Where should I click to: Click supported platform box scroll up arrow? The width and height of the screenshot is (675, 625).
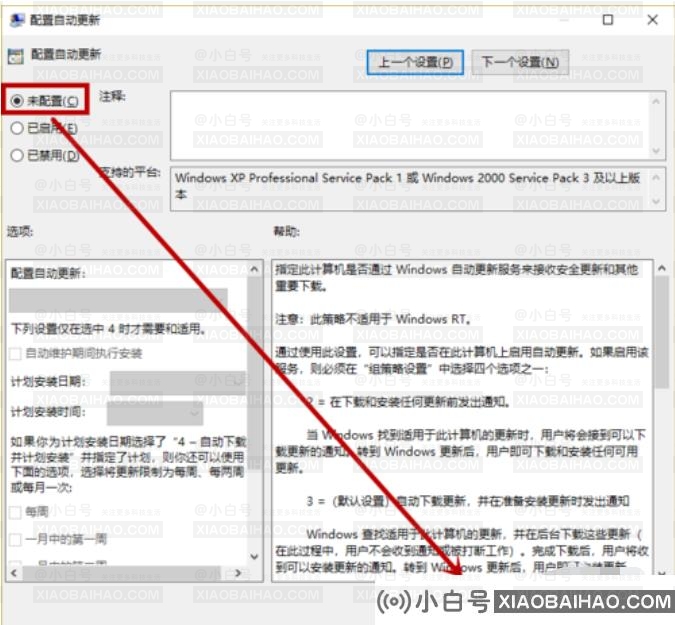coord(656,177)
